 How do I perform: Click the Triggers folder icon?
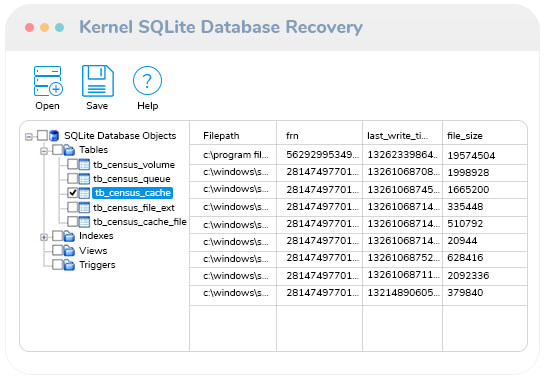[69, 265]
